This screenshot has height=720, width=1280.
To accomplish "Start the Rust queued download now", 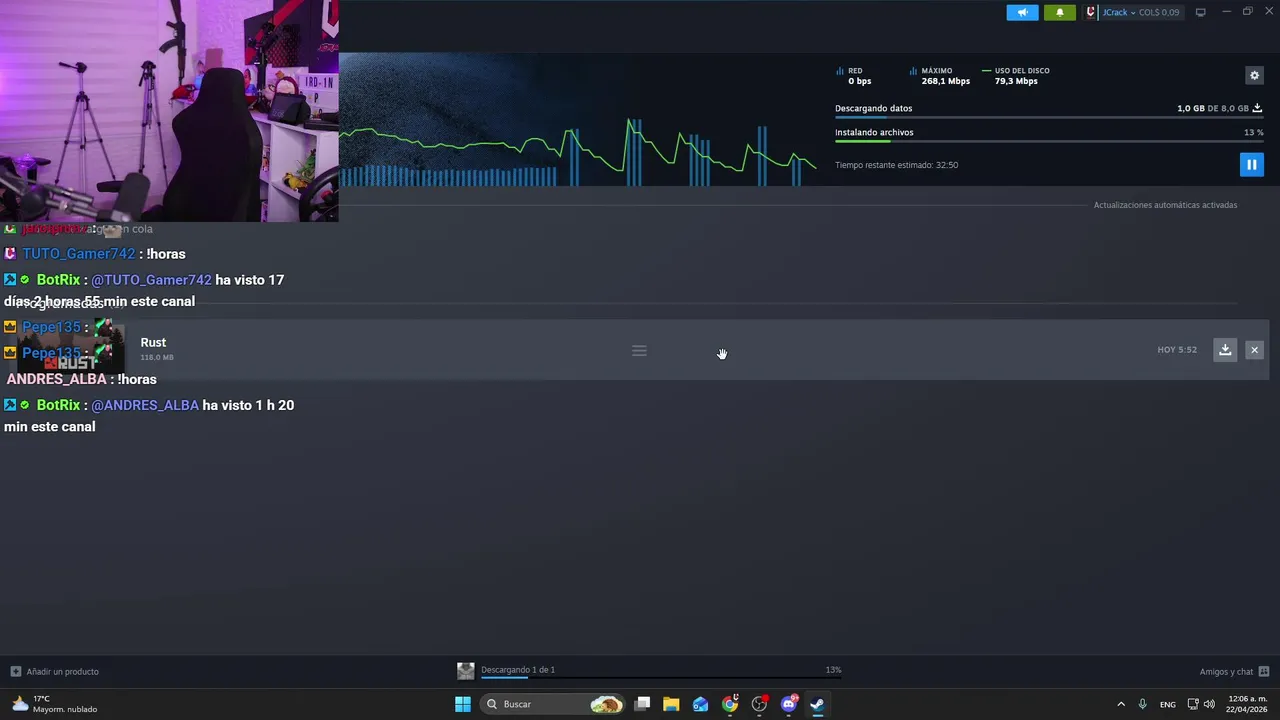I will coord(1225,349).
